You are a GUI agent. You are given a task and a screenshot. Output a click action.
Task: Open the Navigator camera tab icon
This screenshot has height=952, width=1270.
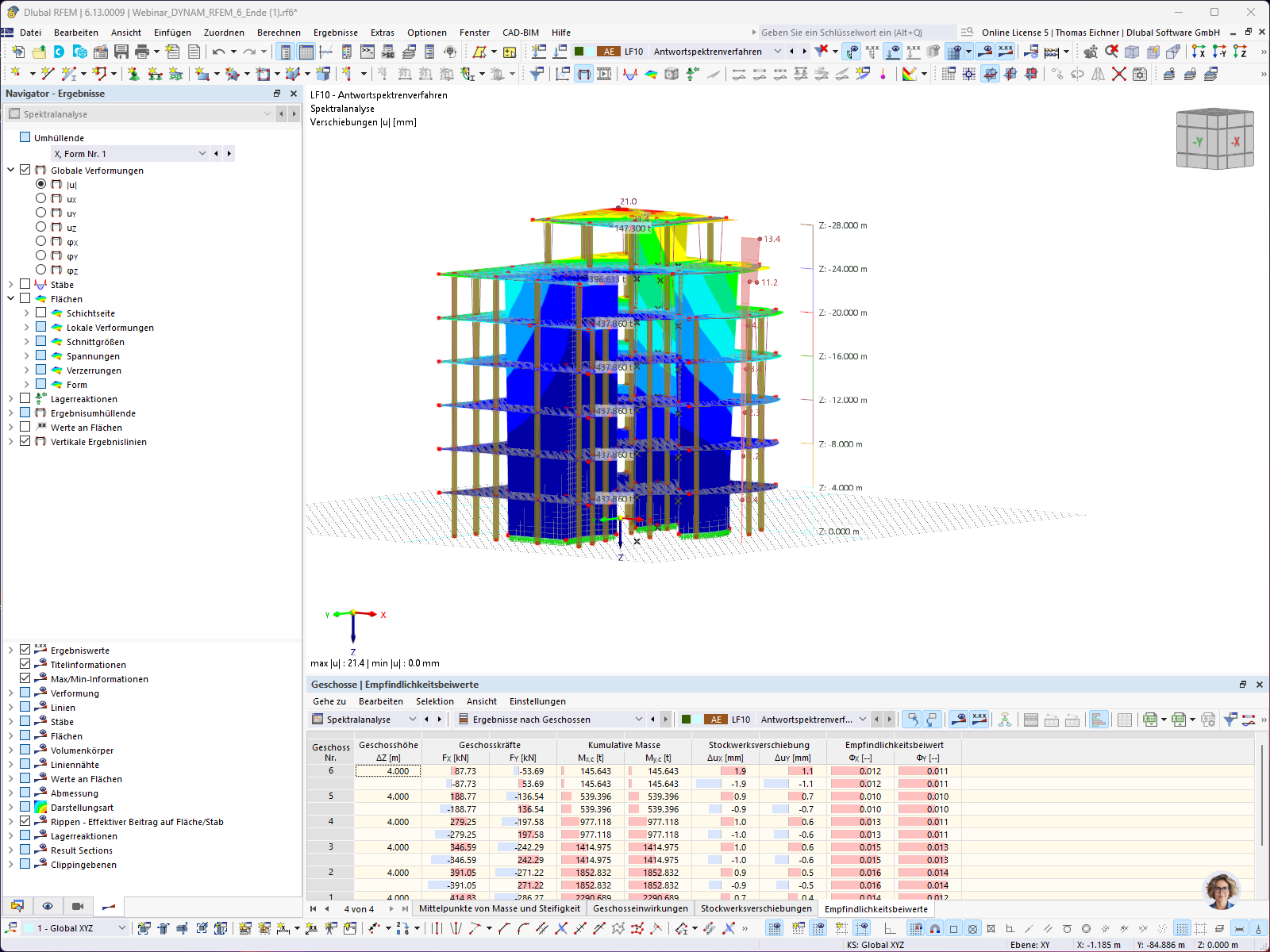pyautogui.click(x=78, y=906)
